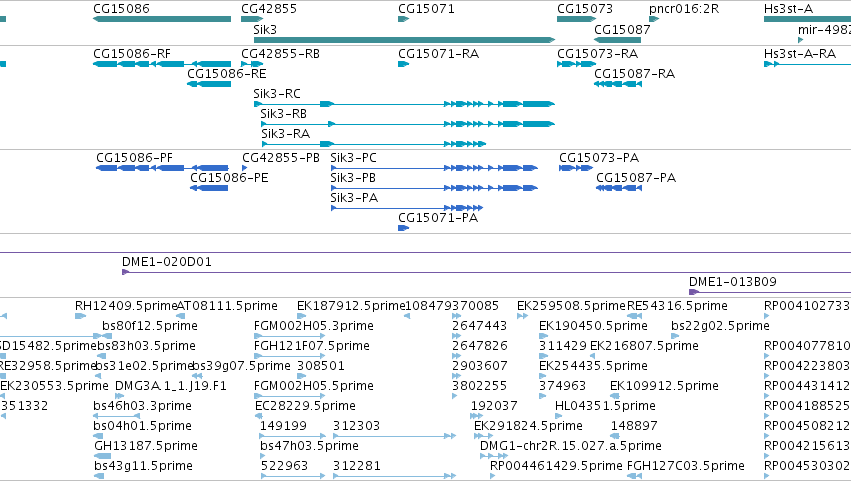Select EST HL04351.5prime
851x481 pixels.
(x=605, y=407)
